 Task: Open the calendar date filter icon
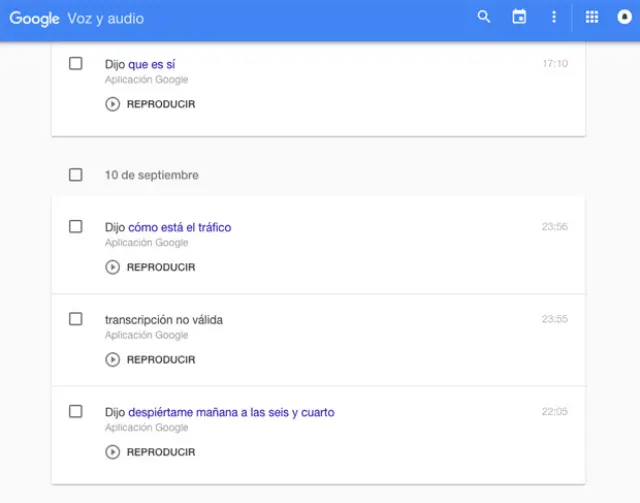pos(519,17)
